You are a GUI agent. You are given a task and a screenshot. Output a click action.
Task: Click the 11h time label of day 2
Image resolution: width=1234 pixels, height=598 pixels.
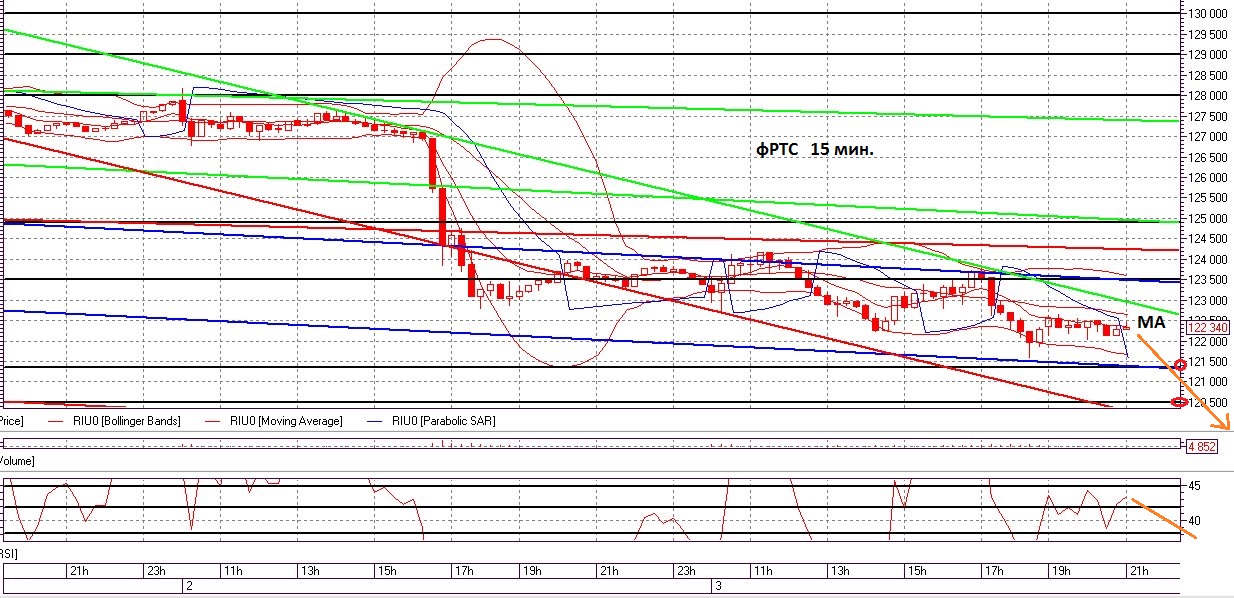232,571
